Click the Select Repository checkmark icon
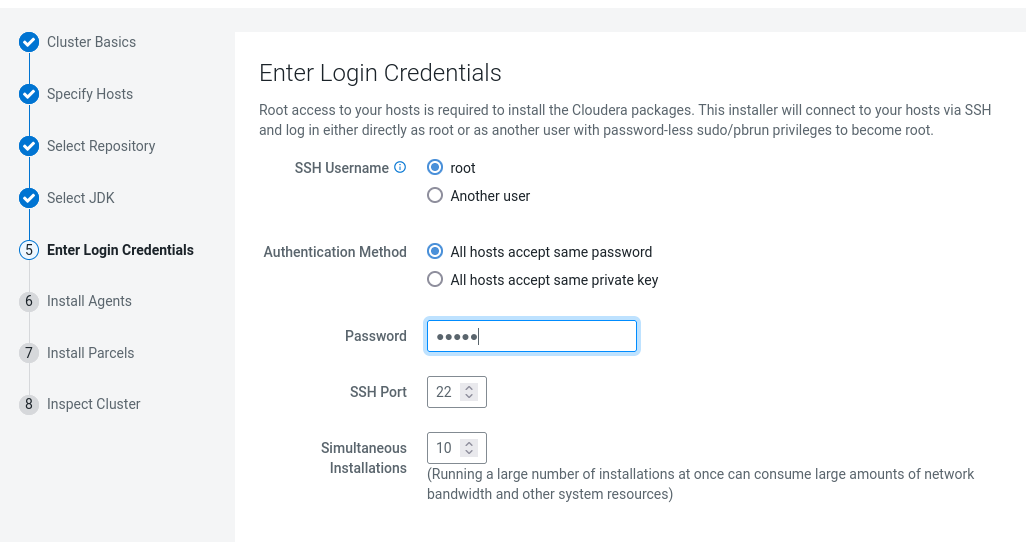The height and width of the screenshot is (542, 1026). tap(29, 146)
